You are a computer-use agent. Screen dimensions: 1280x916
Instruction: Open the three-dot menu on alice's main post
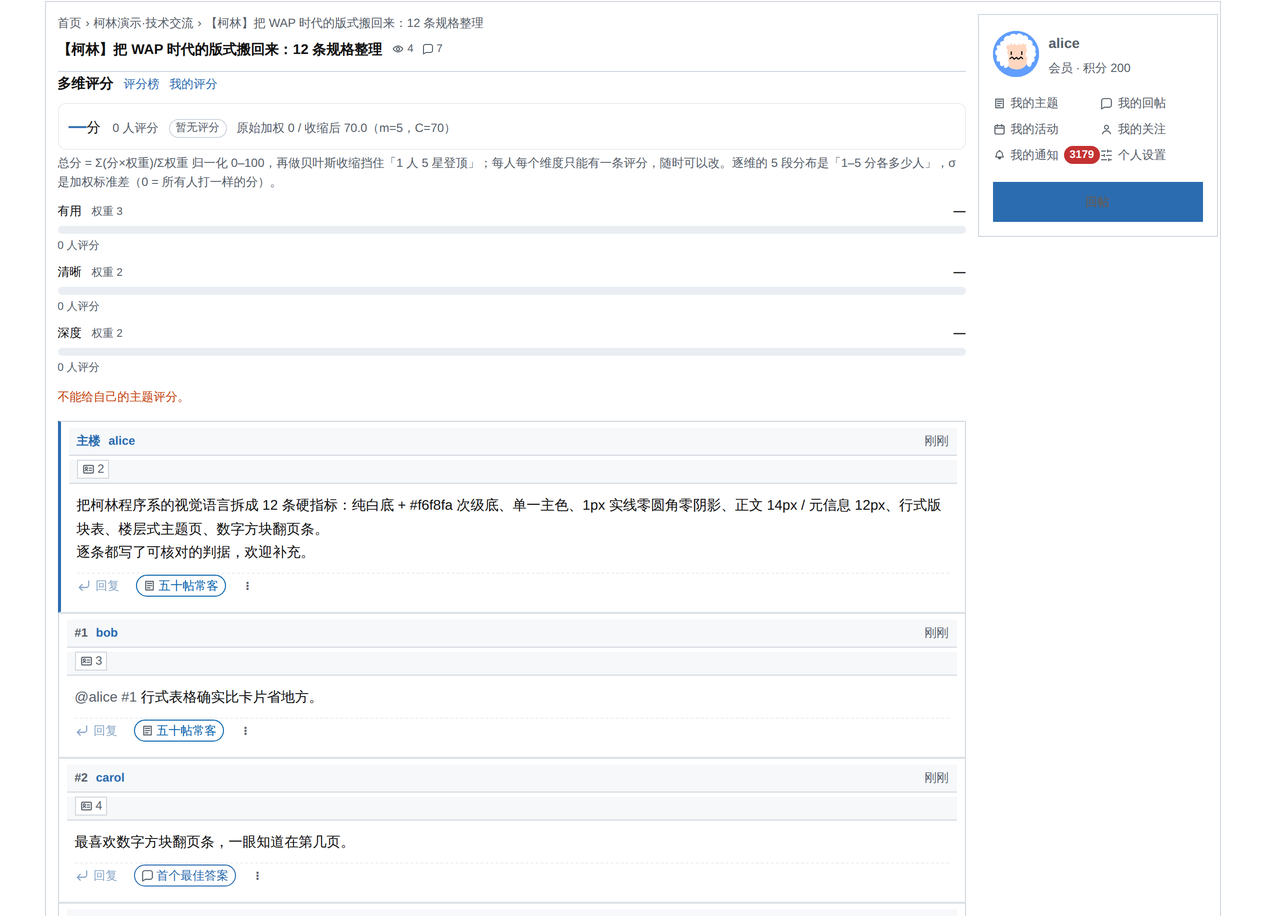(248, 586)
